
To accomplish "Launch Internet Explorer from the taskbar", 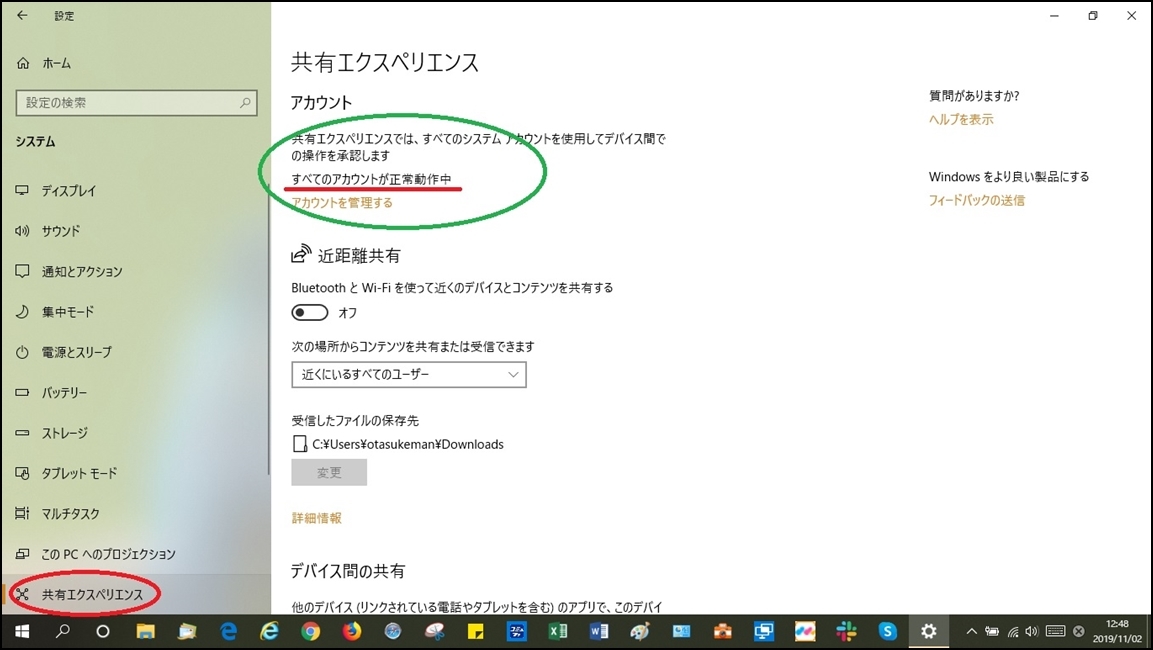I will point(270,631).
